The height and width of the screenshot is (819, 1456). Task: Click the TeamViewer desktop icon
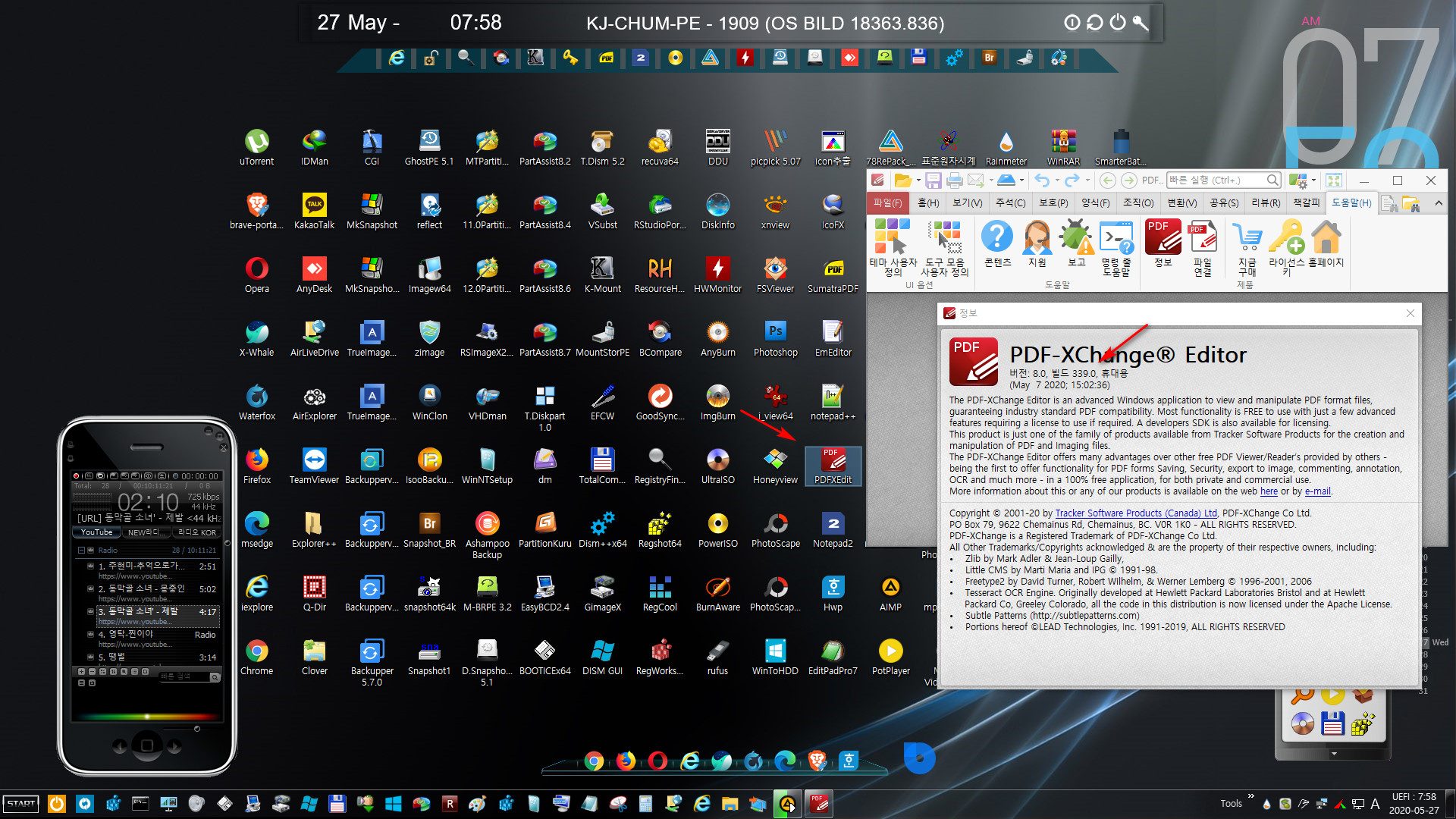314,466
